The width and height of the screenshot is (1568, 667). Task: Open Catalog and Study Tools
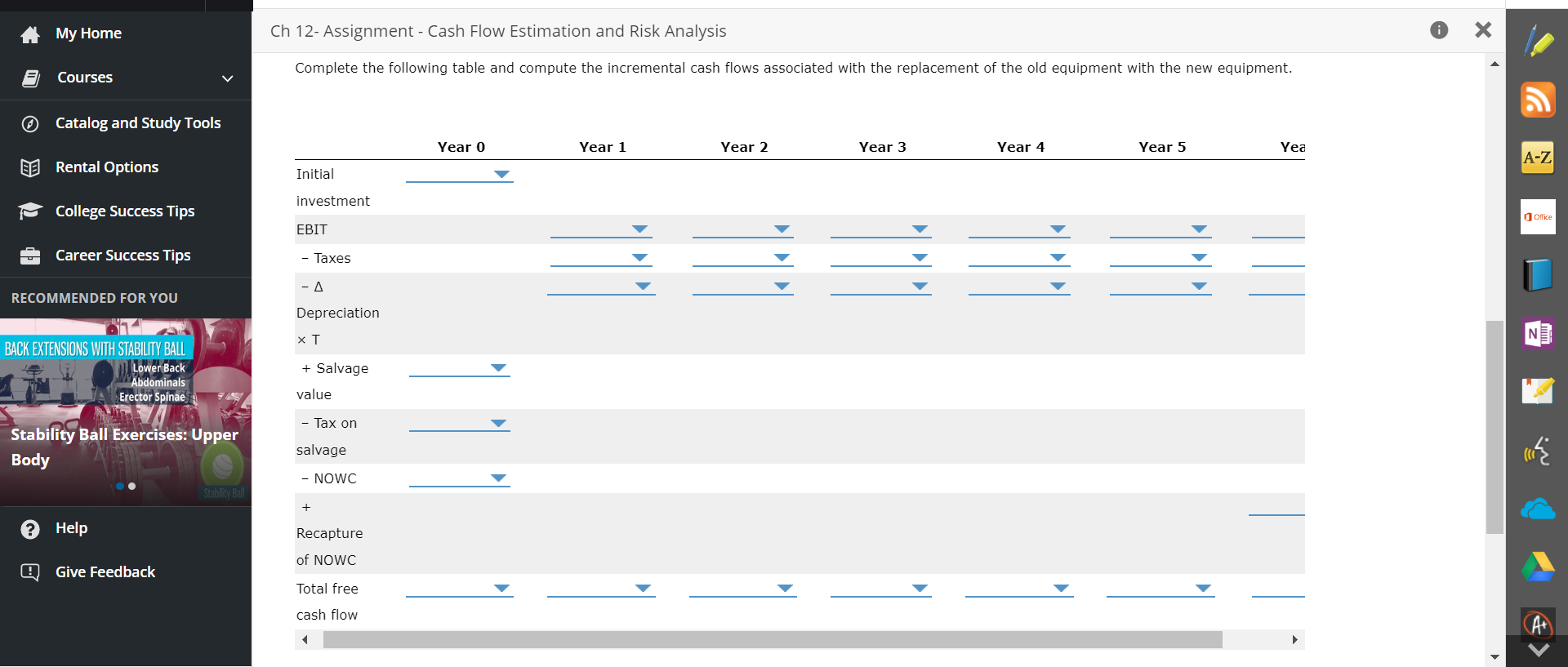pos(137,123)
